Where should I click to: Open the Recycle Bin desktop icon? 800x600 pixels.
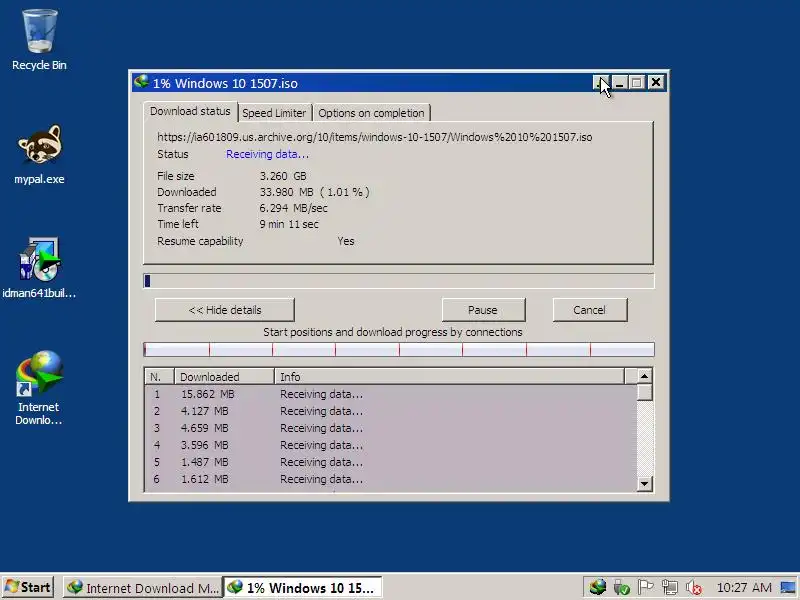click(39, 39)
